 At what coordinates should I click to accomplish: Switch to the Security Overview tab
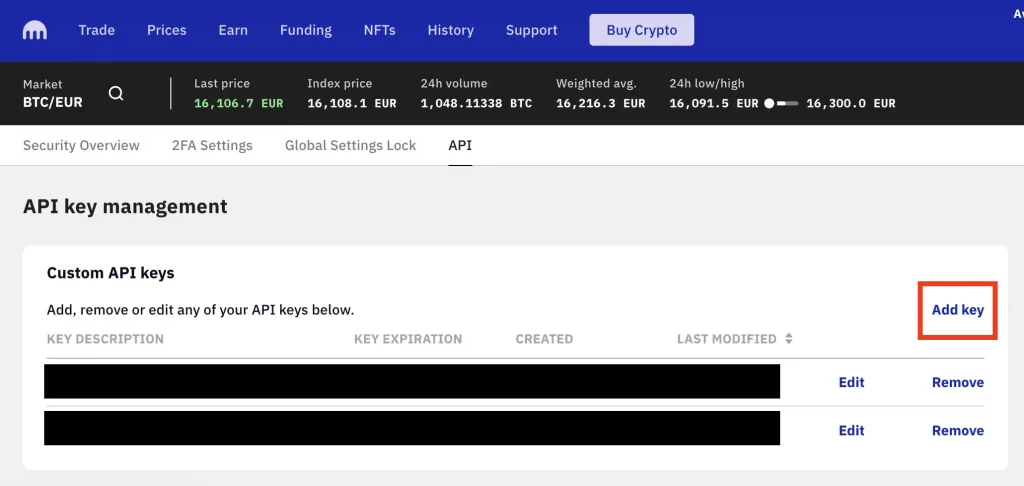81,145
